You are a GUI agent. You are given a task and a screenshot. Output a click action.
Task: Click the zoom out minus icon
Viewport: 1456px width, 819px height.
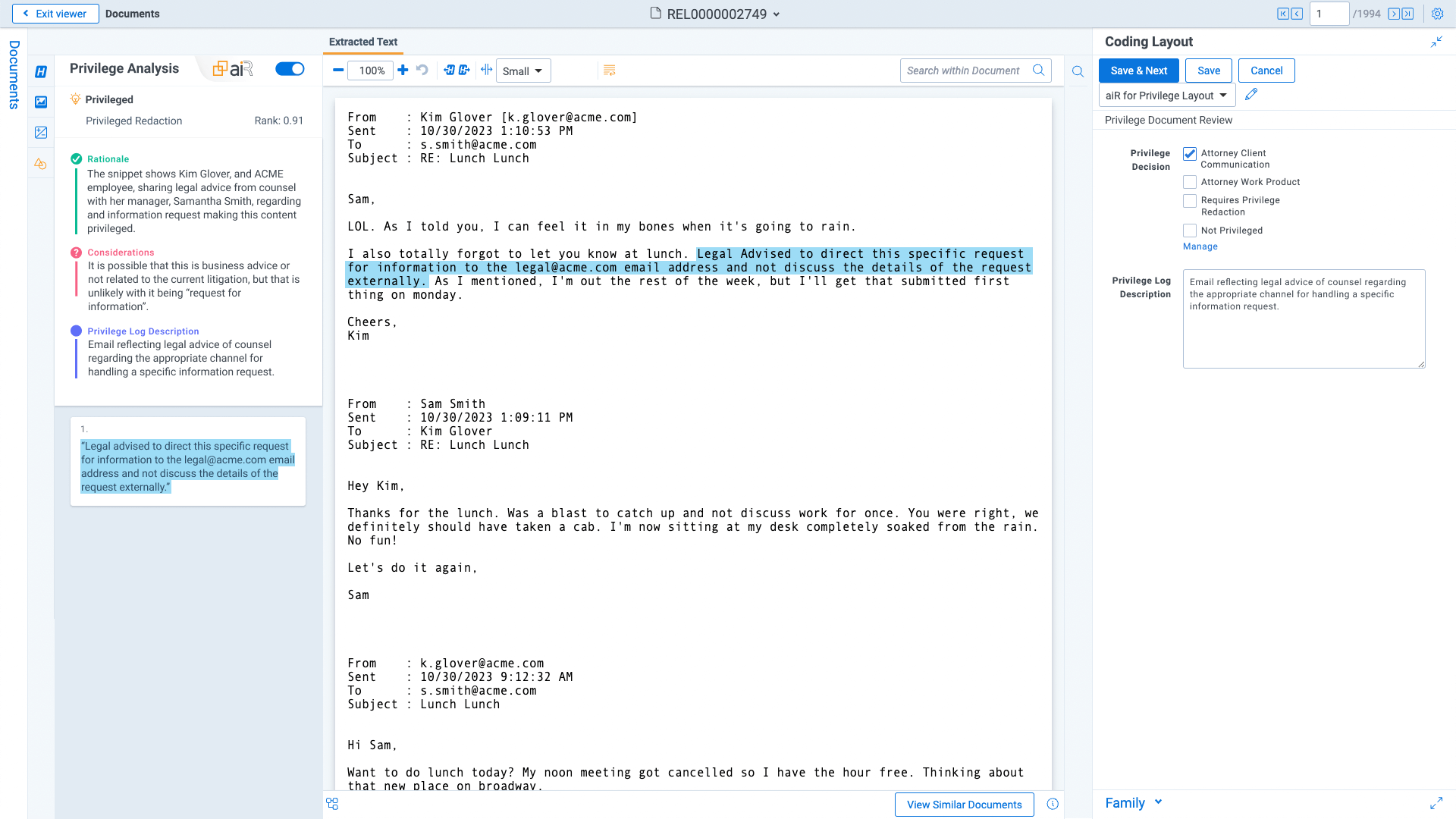(338, 71)
